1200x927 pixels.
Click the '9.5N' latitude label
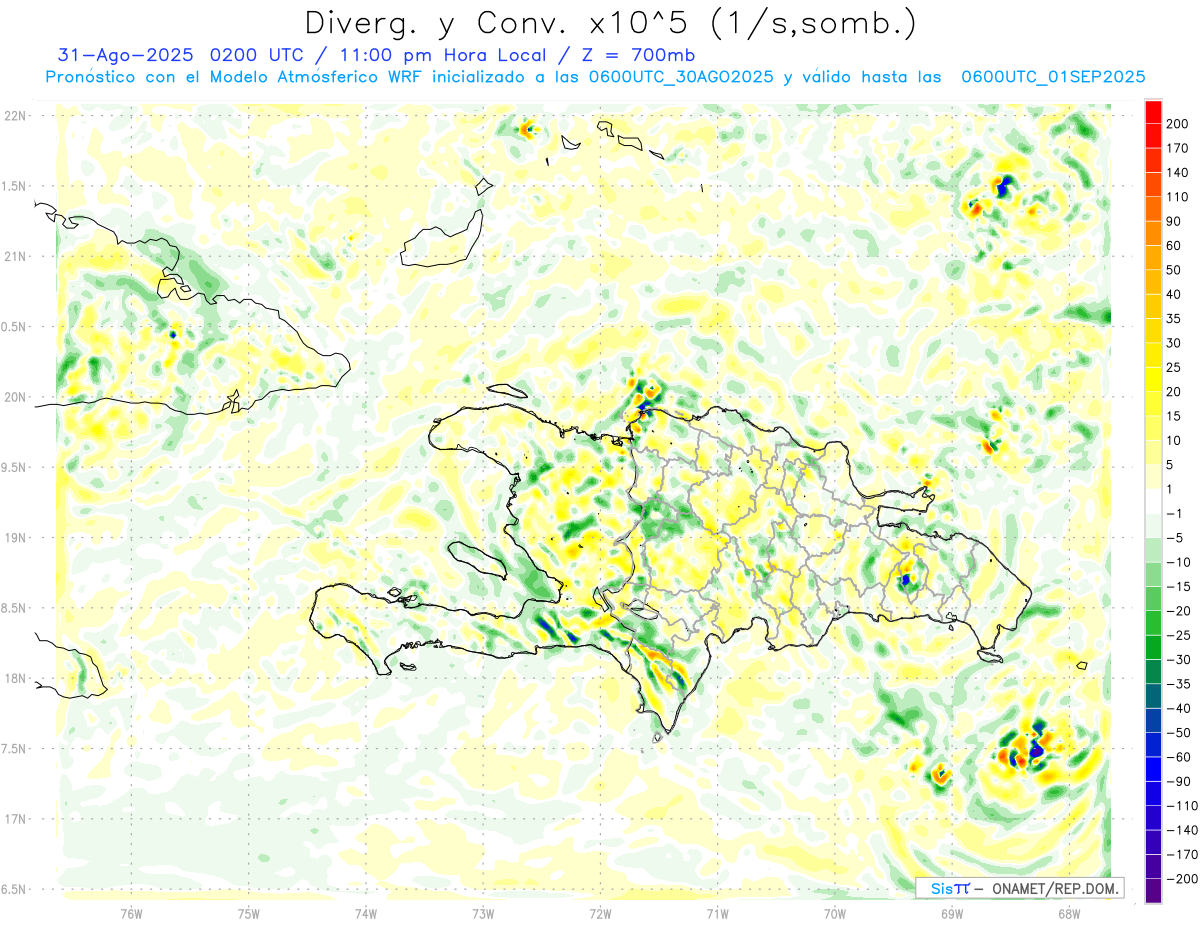tap(15, 467)
